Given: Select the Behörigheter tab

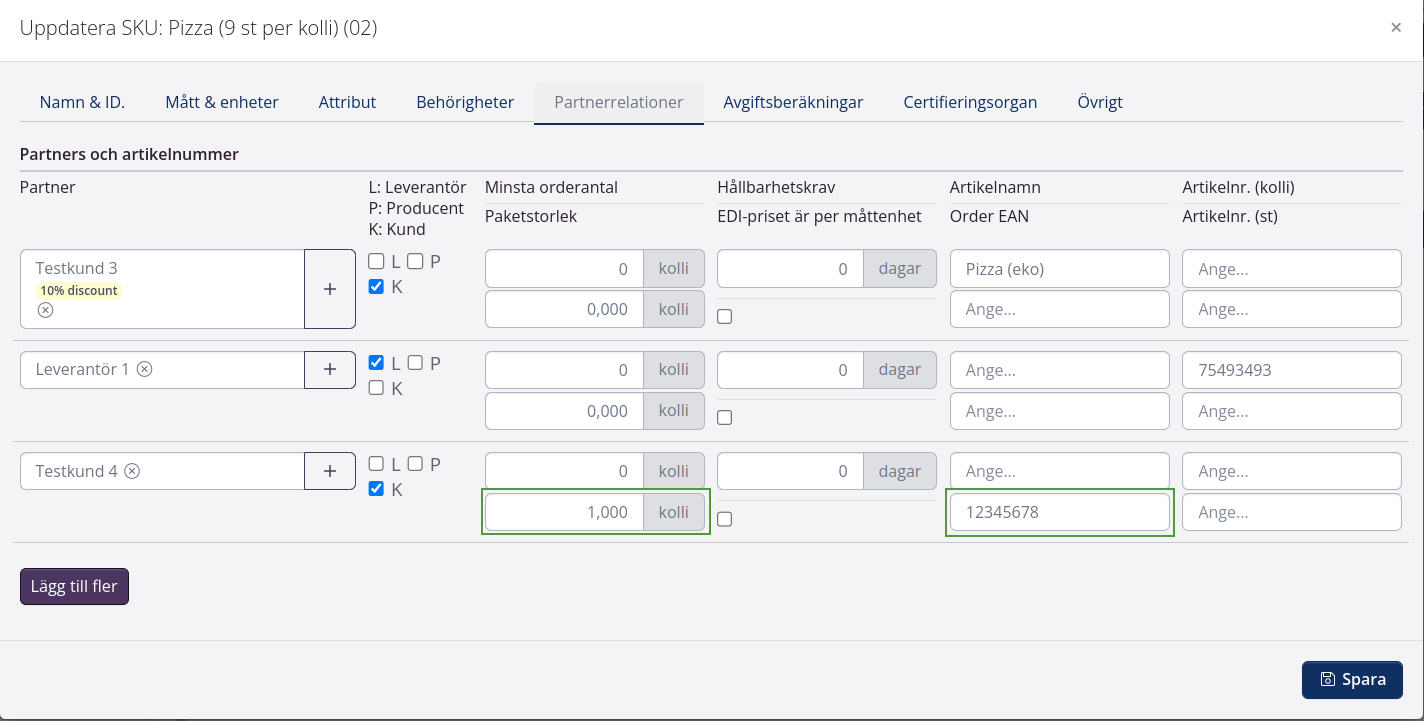Looking at the screenshot, I should (464, 102).
